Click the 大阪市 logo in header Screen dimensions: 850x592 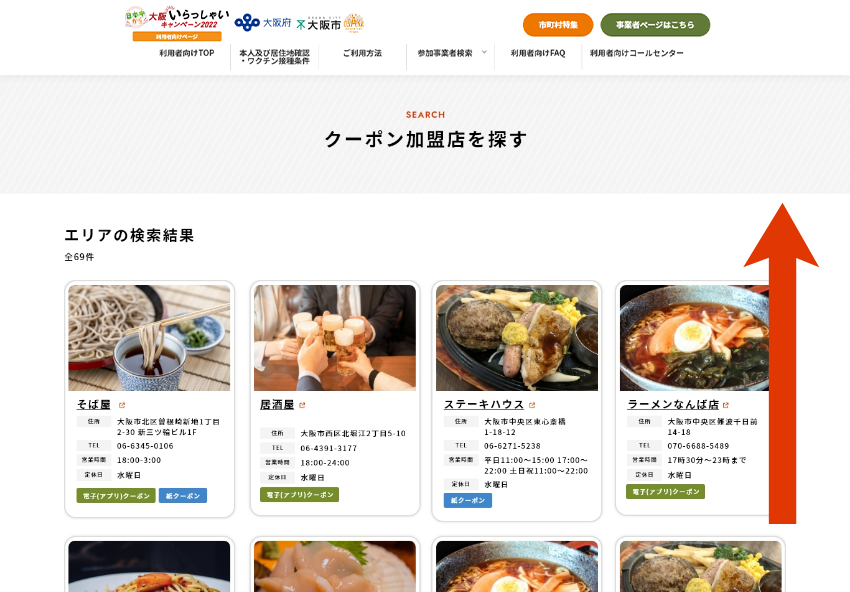319,24
